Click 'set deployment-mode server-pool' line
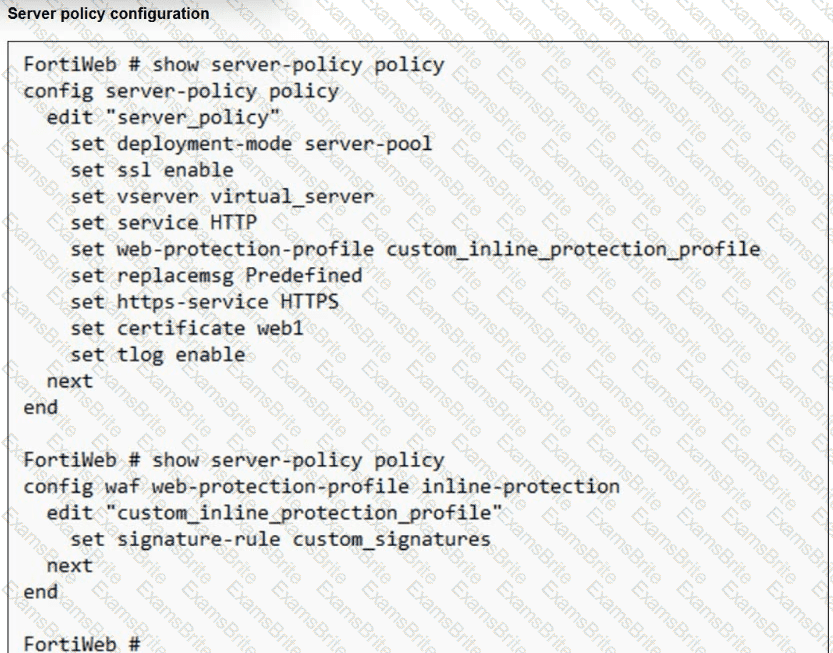833x653 pixels. [x=251, y=143]
